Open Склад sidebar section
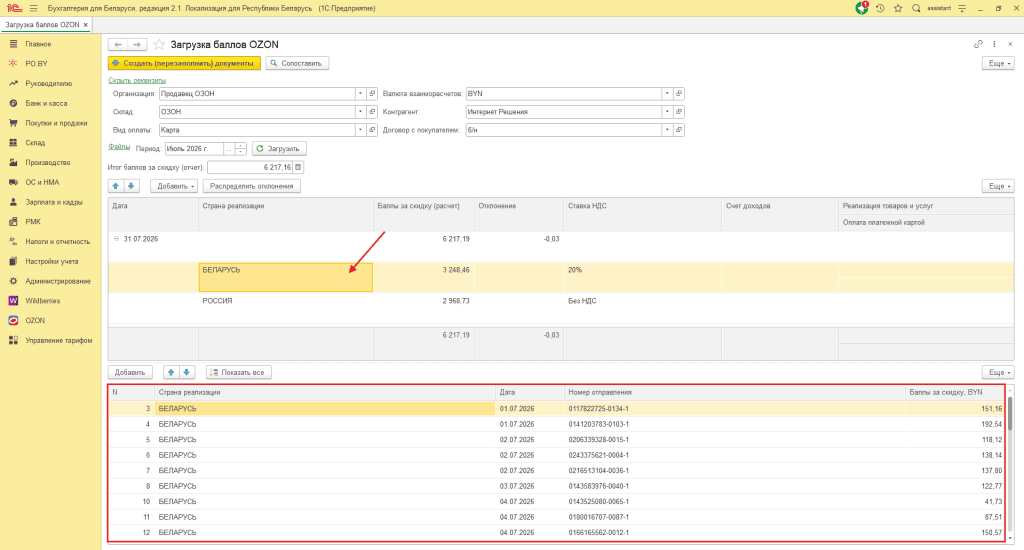The height and width of the screenshot is (550, 1024). point(35,142)
